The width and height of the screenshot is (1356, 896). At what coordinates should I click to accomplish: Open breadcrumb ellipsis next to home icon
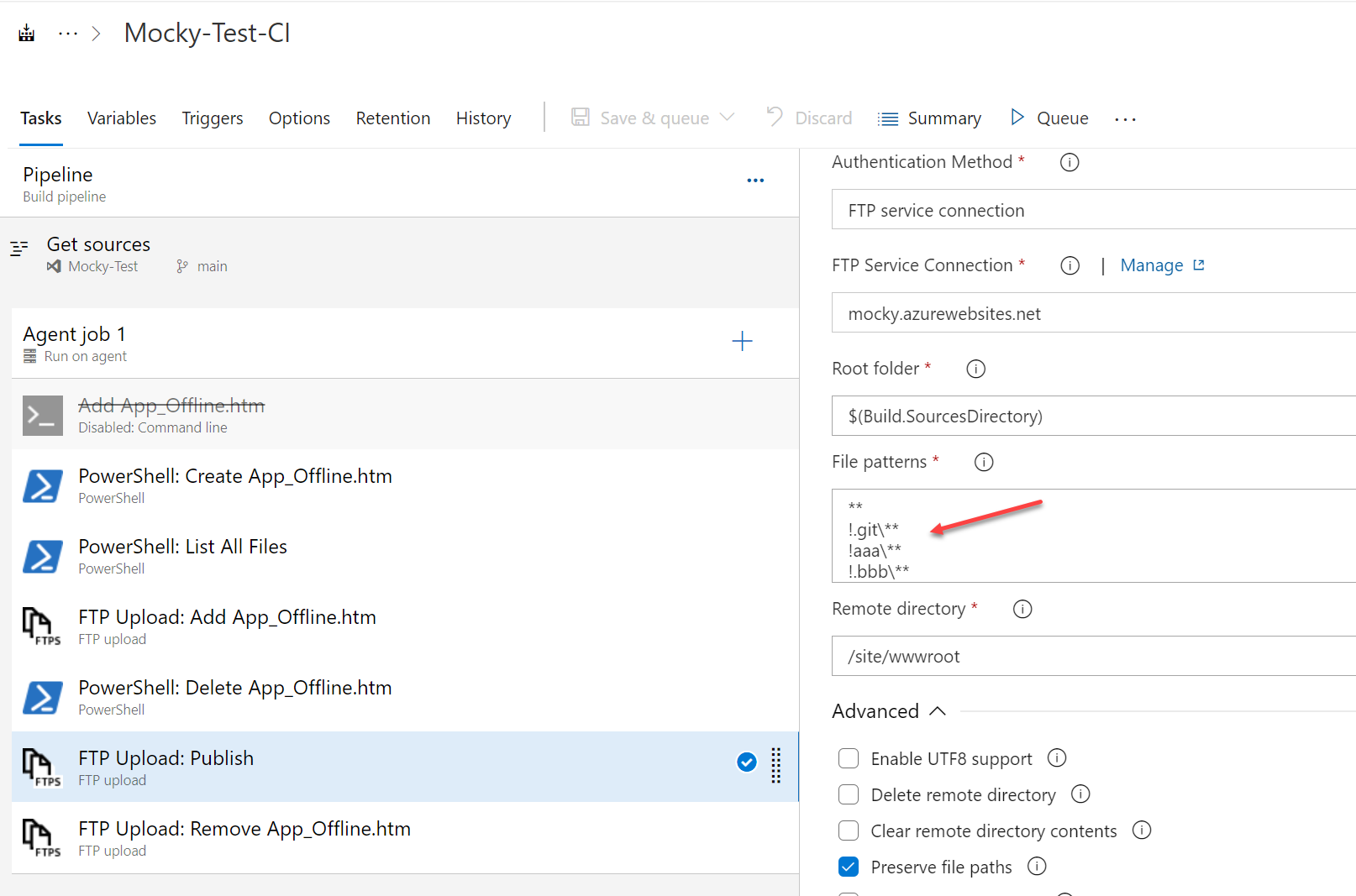(68, 34)
